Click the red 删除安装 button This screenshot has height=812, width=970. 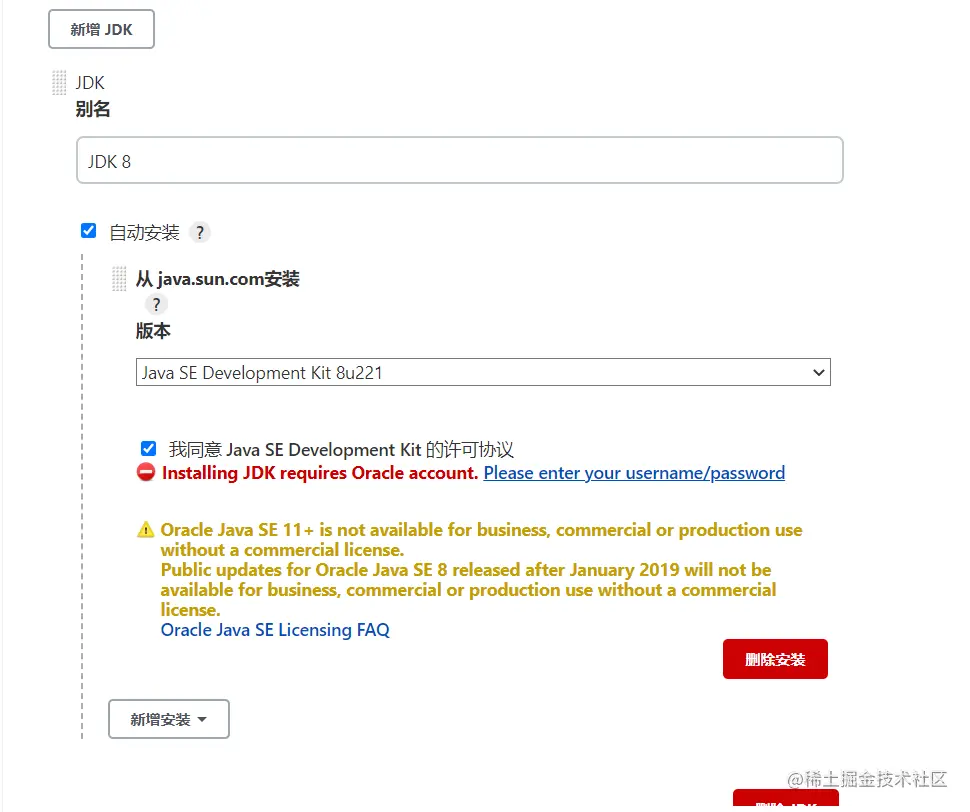pos(775,659)
